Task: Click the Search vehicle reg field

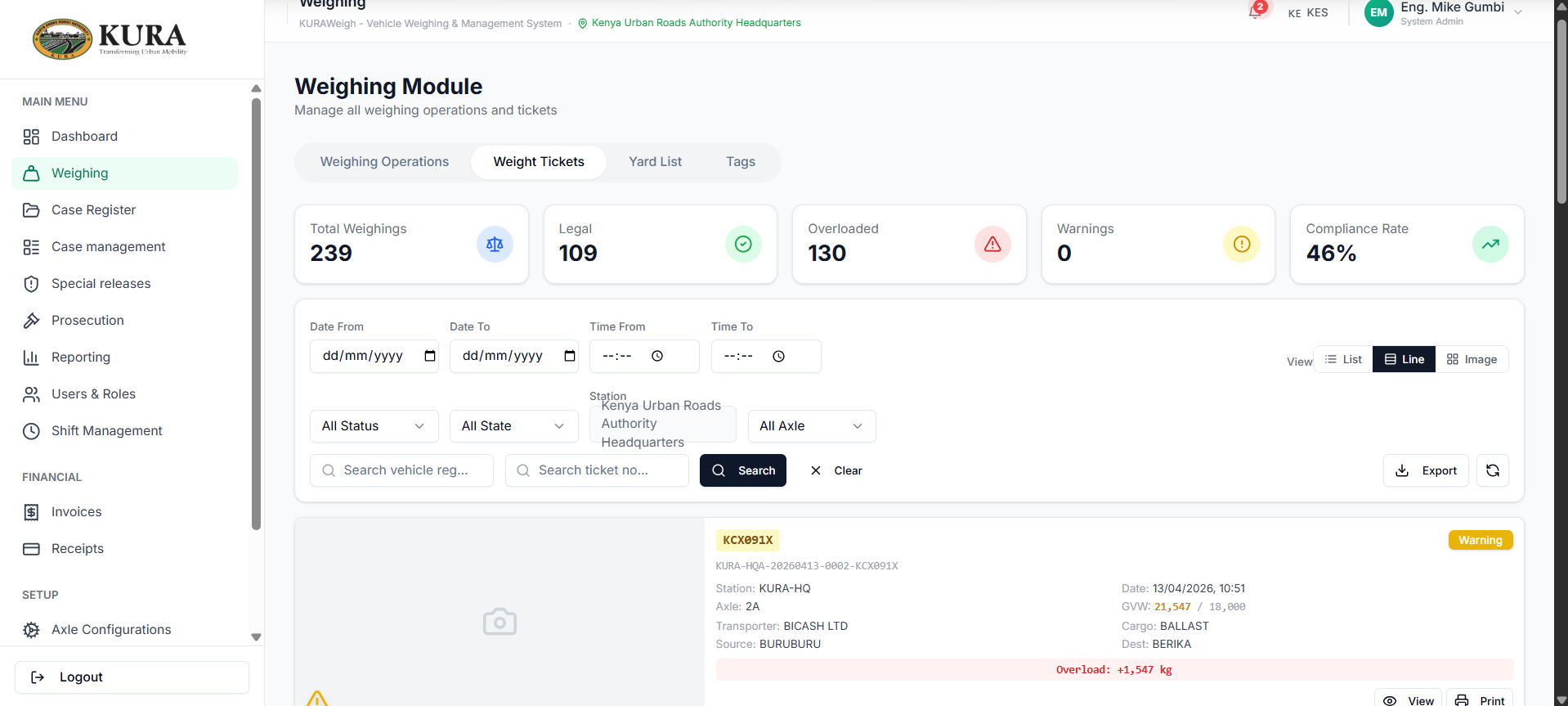Action: click(401, 470)
